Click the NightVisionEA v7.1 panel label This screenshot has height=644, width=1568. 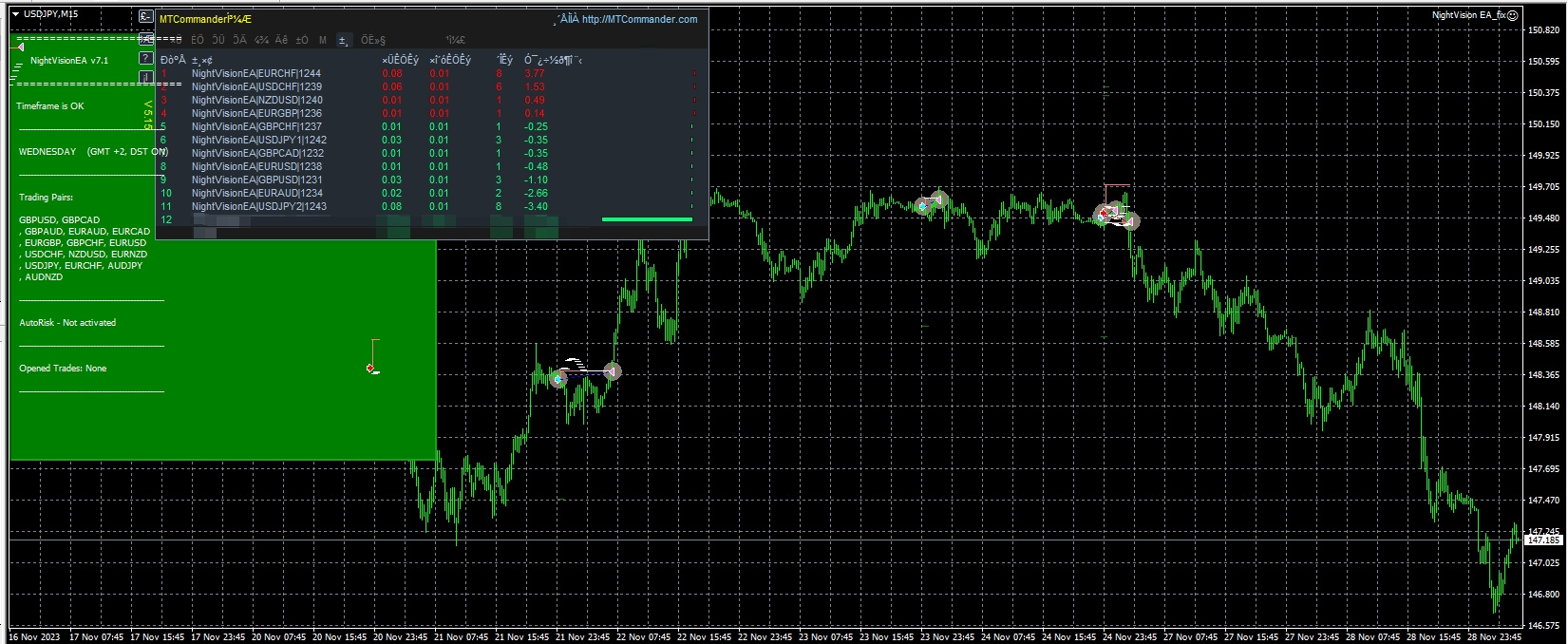(69, 61)
